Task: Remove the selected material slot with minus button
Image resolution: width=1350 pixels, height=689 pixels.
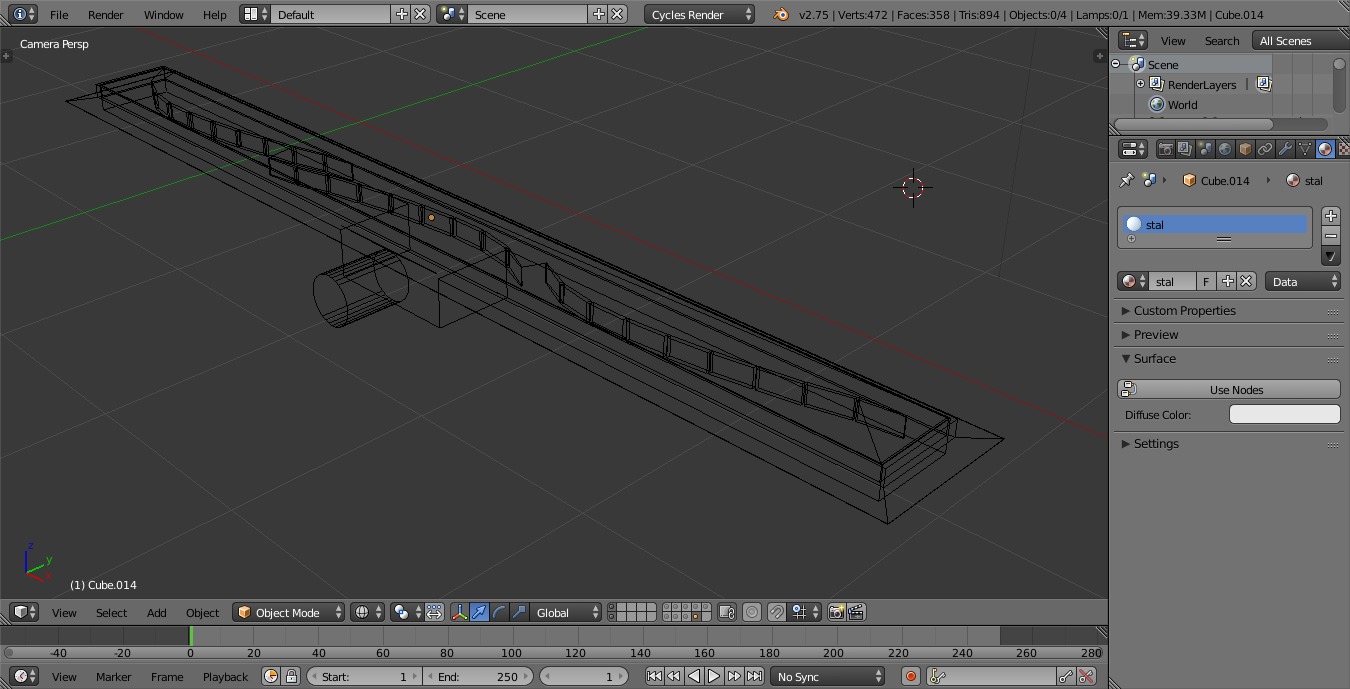Action: [1330, 235]
